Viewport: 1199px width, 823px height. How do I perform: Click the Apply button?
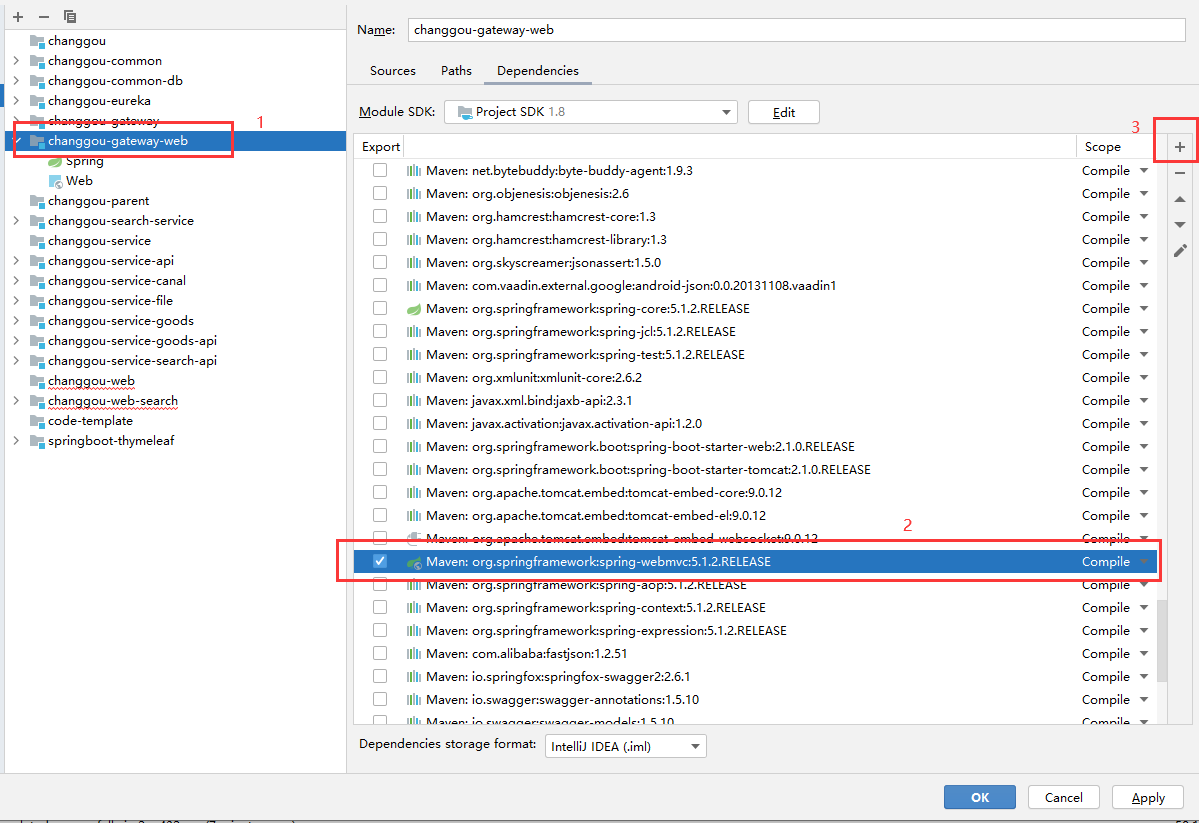coord(1147,797)
